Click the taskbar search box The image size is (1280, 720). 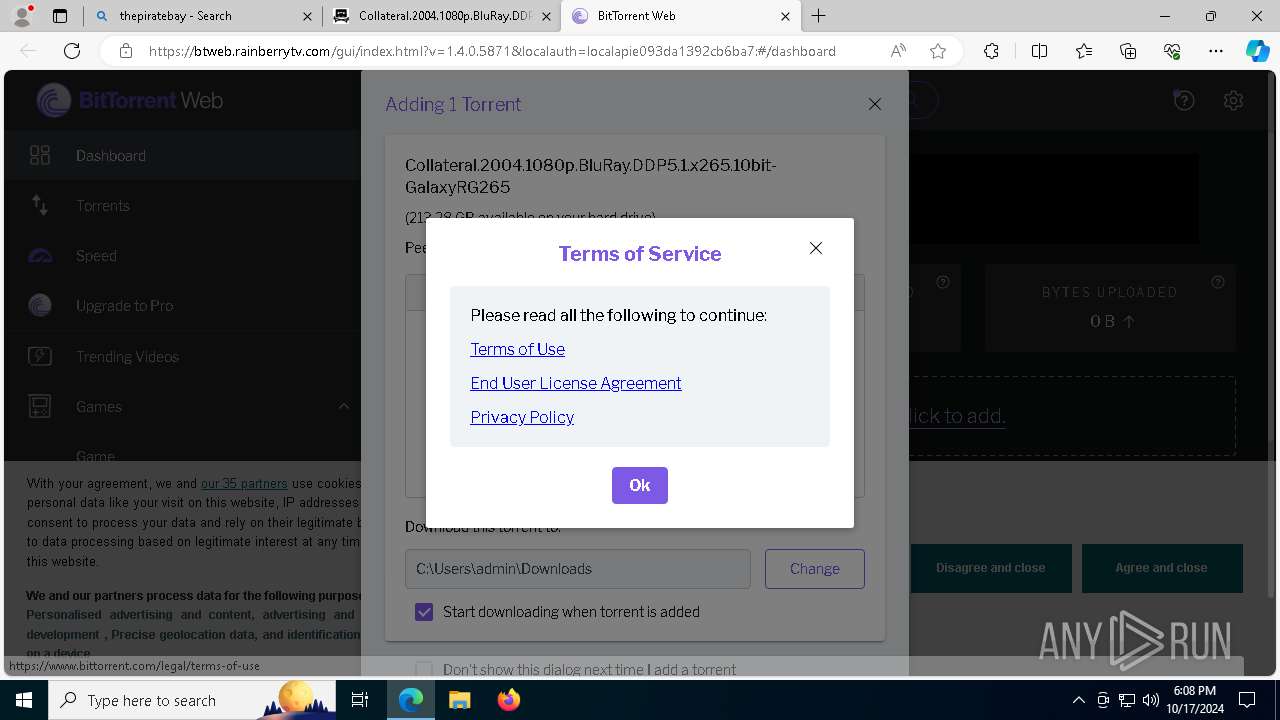tap(192, 700)
